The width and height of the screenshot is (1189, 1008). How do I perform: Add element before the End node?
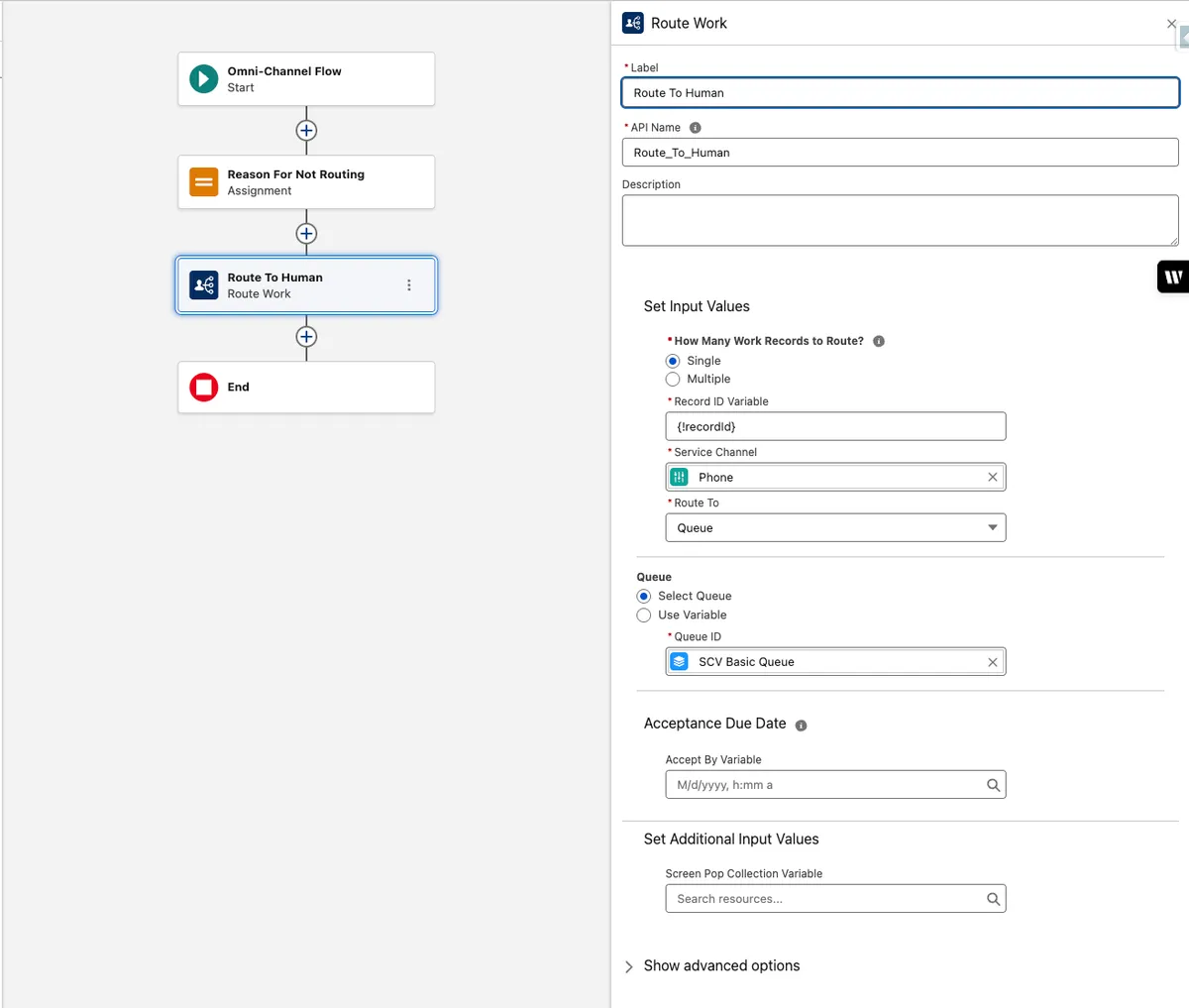click(306, 337)
